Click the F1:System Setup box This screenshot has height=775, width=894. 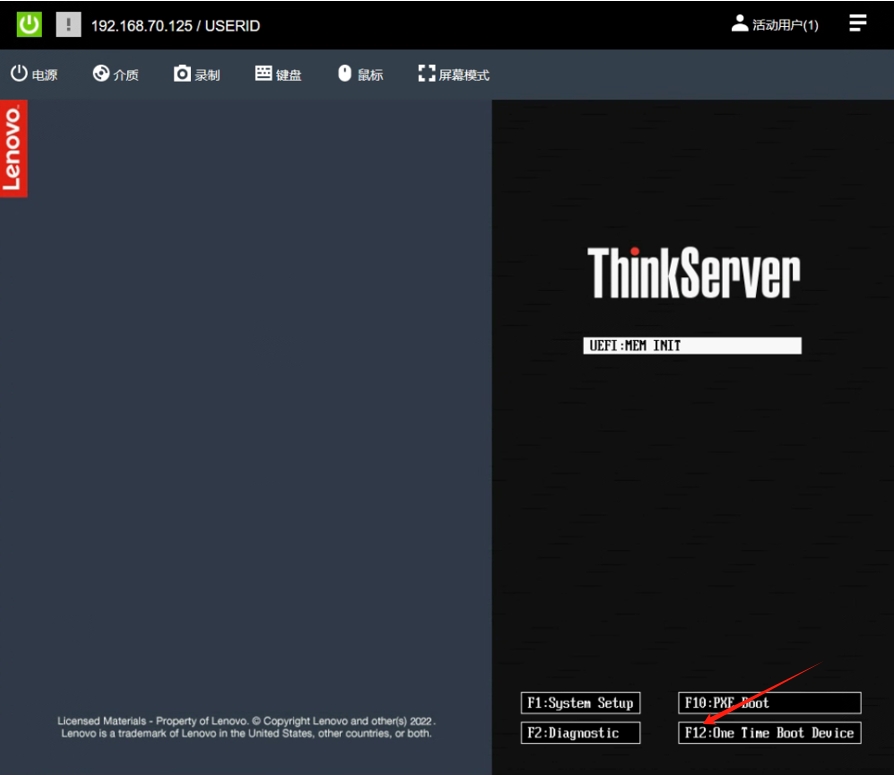click(x=580, y=703)
